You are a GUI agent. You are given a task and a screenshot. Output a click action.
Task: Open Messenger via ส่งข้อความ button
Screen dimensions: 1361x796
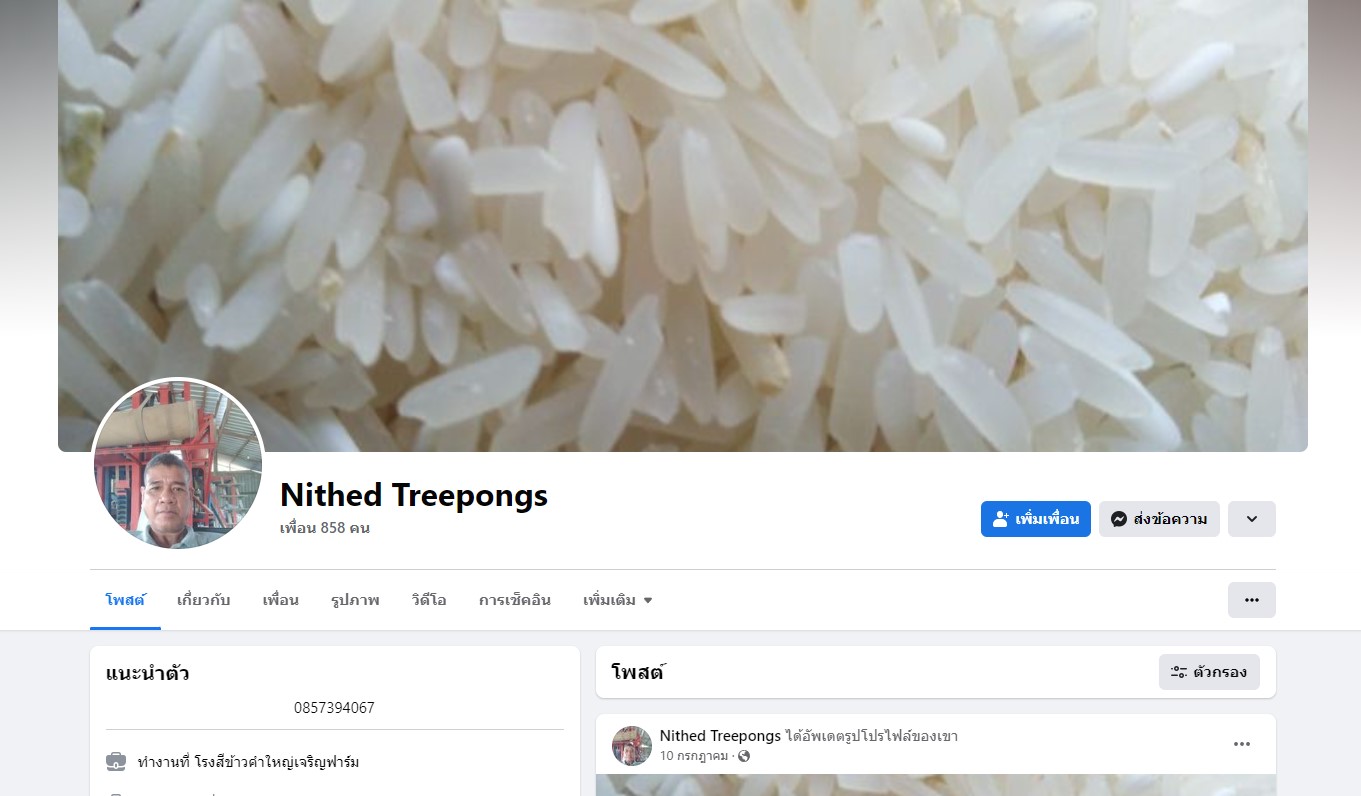[1159, 519]
